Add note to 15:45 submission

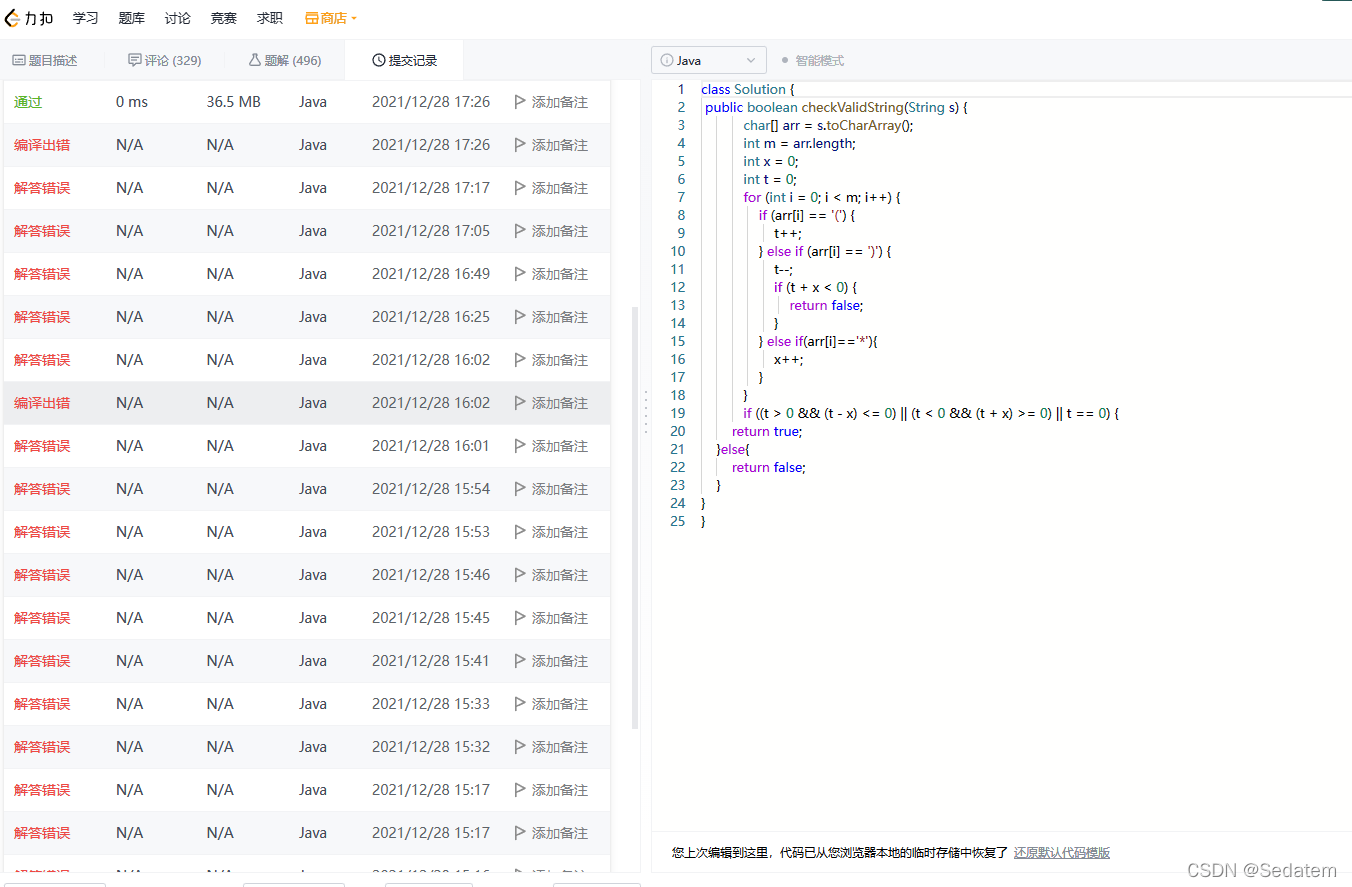pyautogui.click(x=551, y=618)
